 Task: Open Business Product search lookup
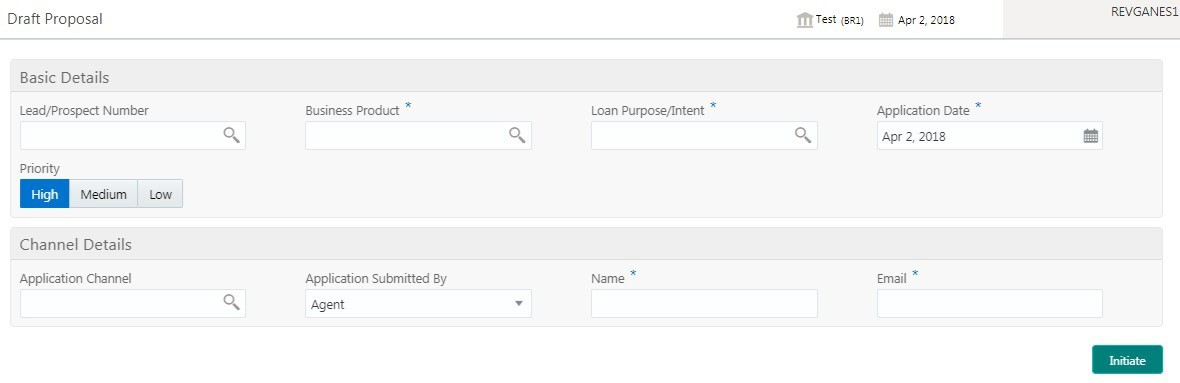tap(517, 135)
